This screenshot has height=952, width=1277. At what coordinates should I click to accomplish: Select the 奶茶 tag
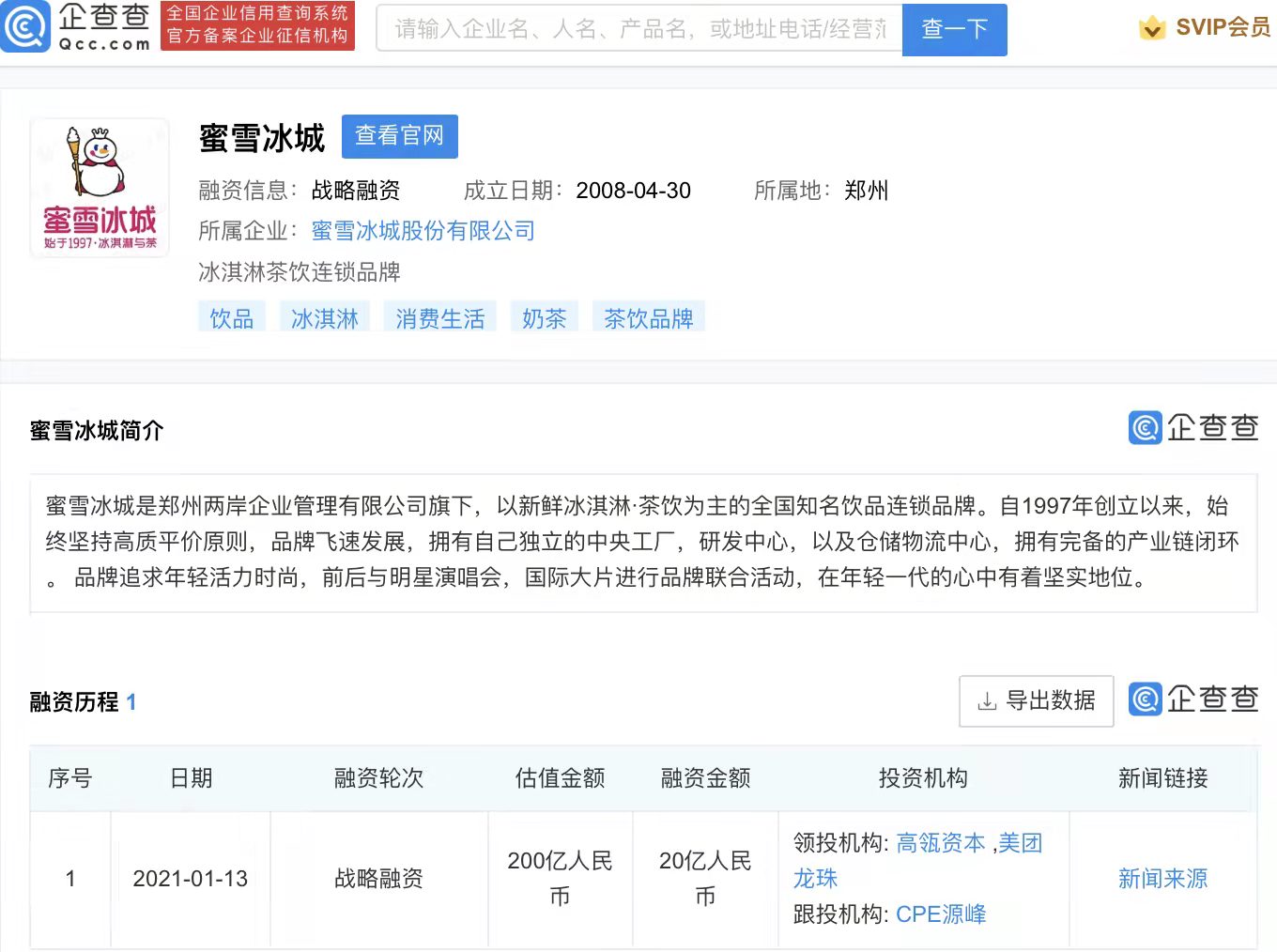(545, 318)
